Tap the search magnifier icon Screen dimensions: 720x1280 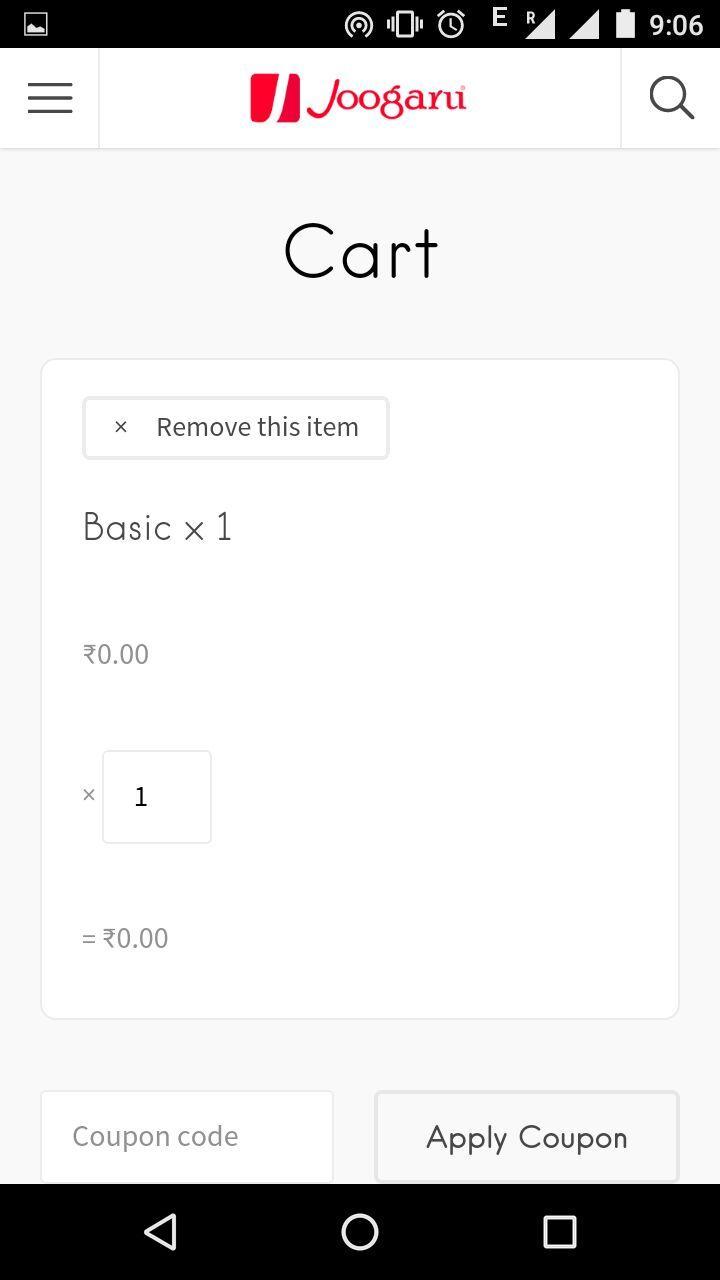671,98
